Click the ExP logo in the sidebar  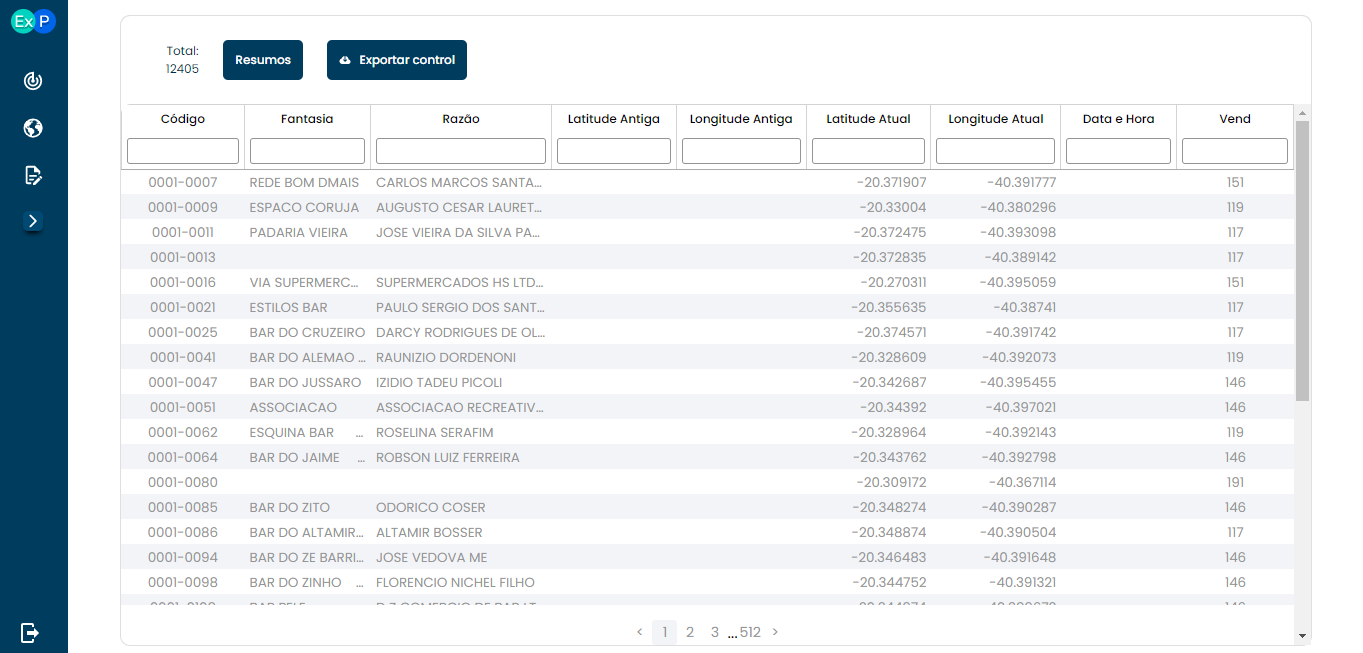(x=33, y=21)
